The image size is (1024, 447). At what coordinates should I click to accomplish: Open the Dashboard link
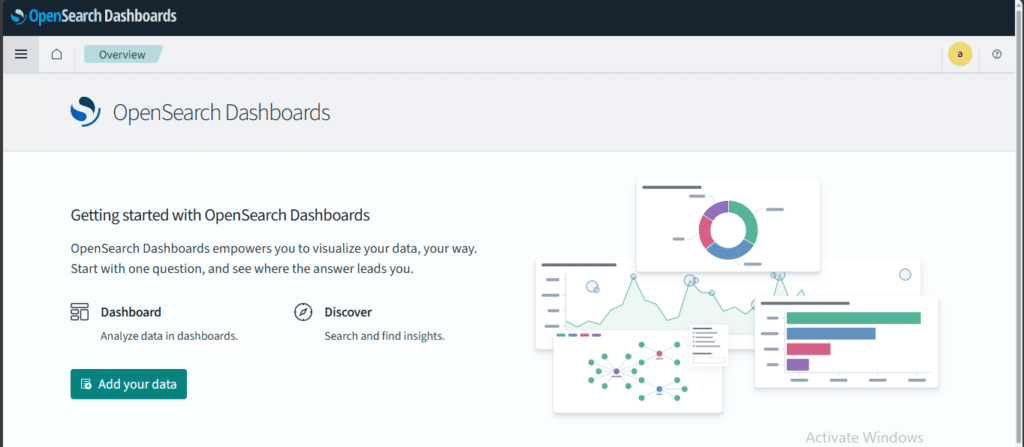click(131, 312)
